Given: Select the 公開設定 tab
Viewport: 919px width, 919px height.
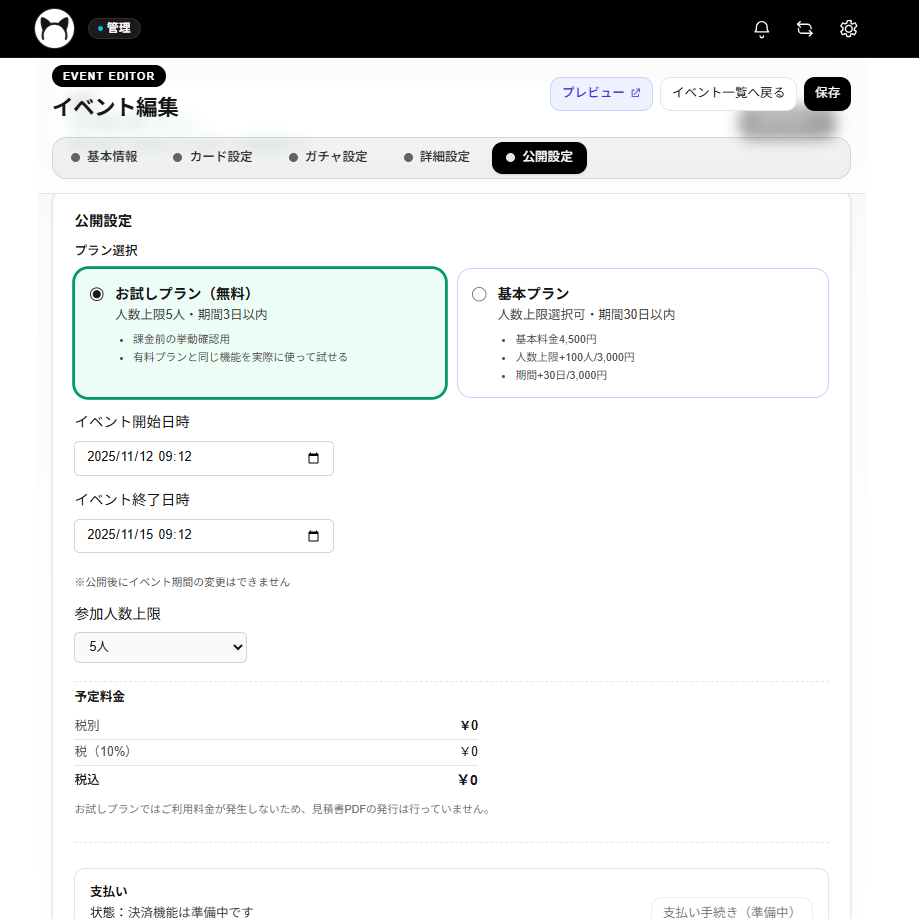Looking at the screenshot, I should click(539, 157).
